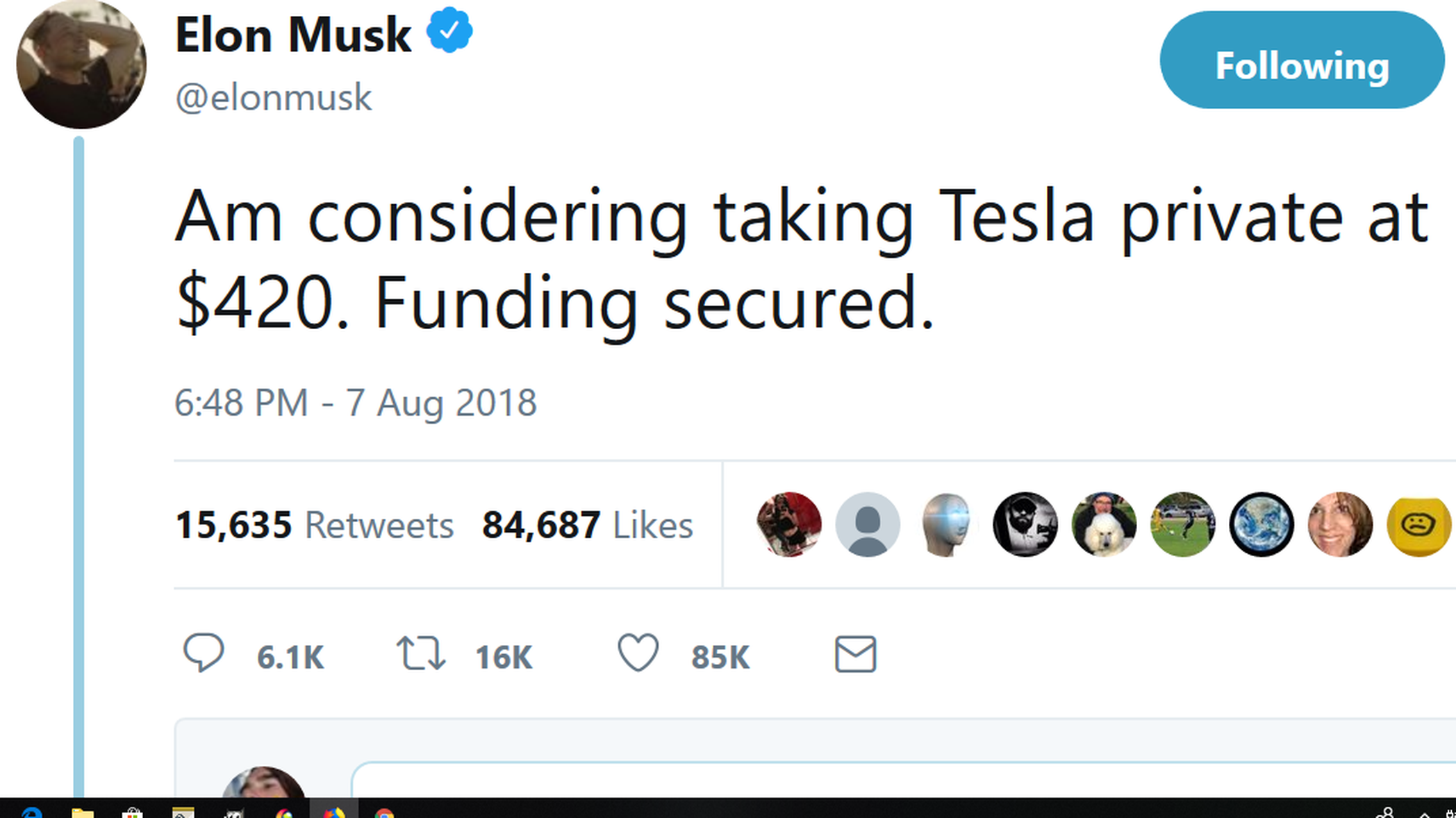Open File Explorer from the taskbar
This screenshot has height=818, width=1456.
pyautogui.click(x=82, y=812)
